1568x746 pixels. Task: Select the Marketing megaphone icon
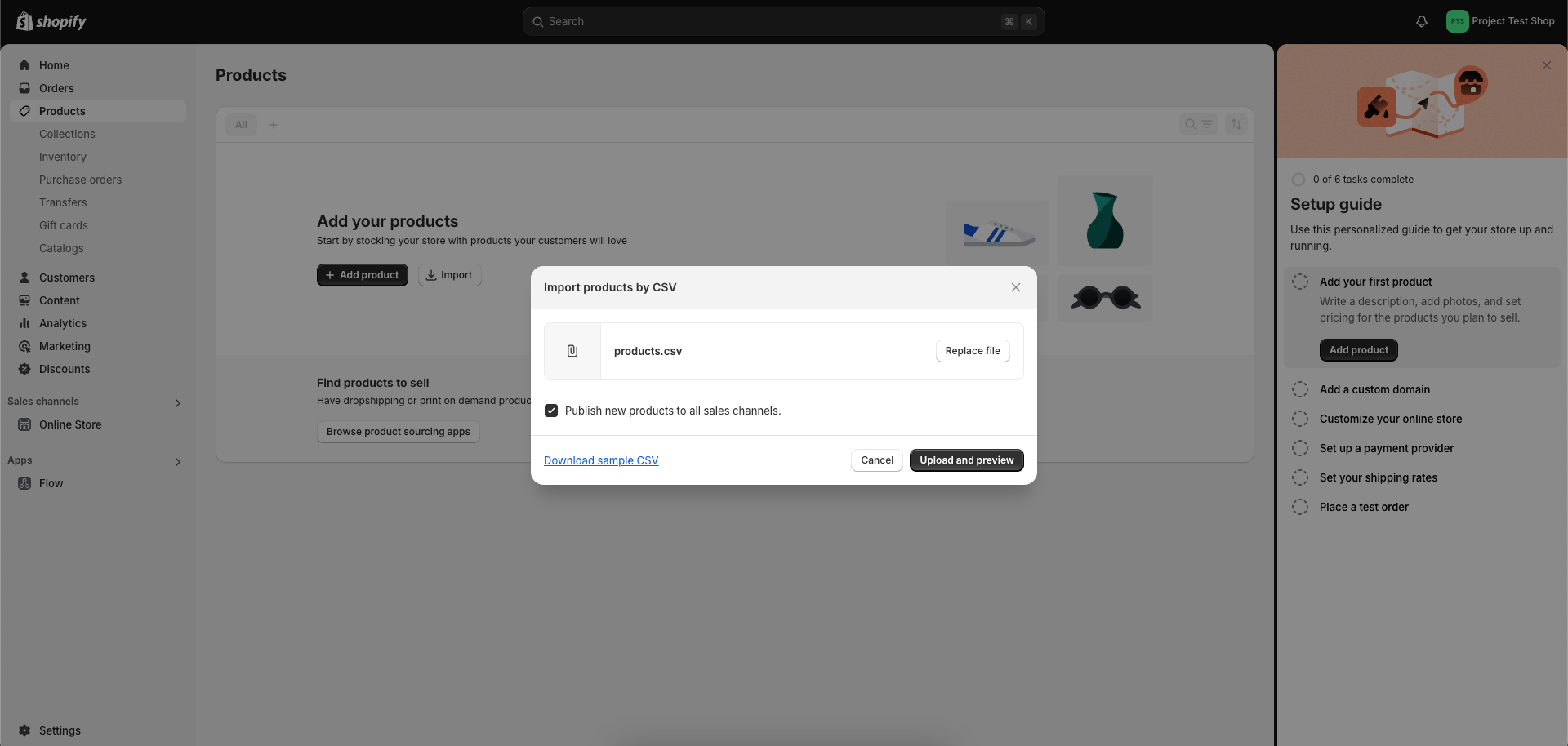coord(25,346)
